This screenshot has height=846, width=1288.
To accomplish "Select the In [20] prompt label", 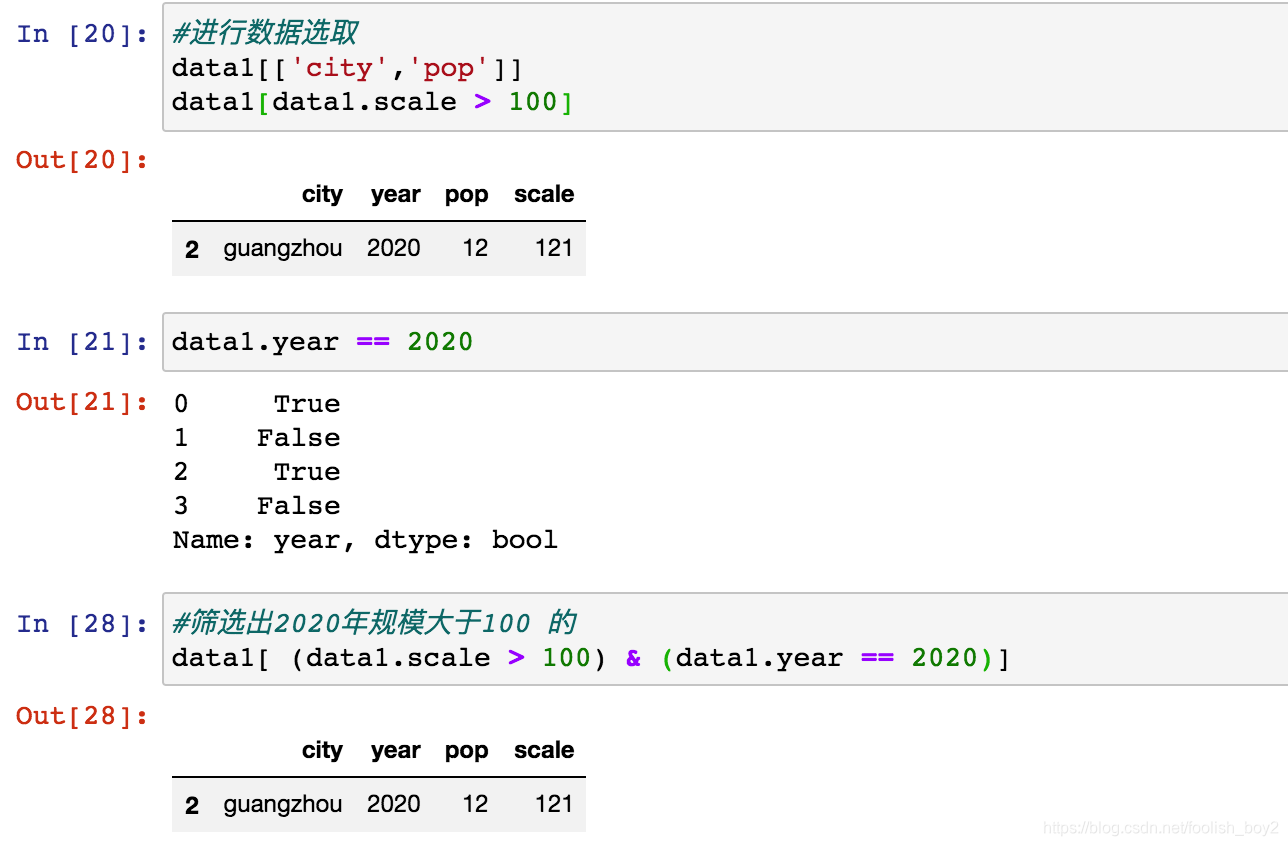I will (x=82, y=34).
